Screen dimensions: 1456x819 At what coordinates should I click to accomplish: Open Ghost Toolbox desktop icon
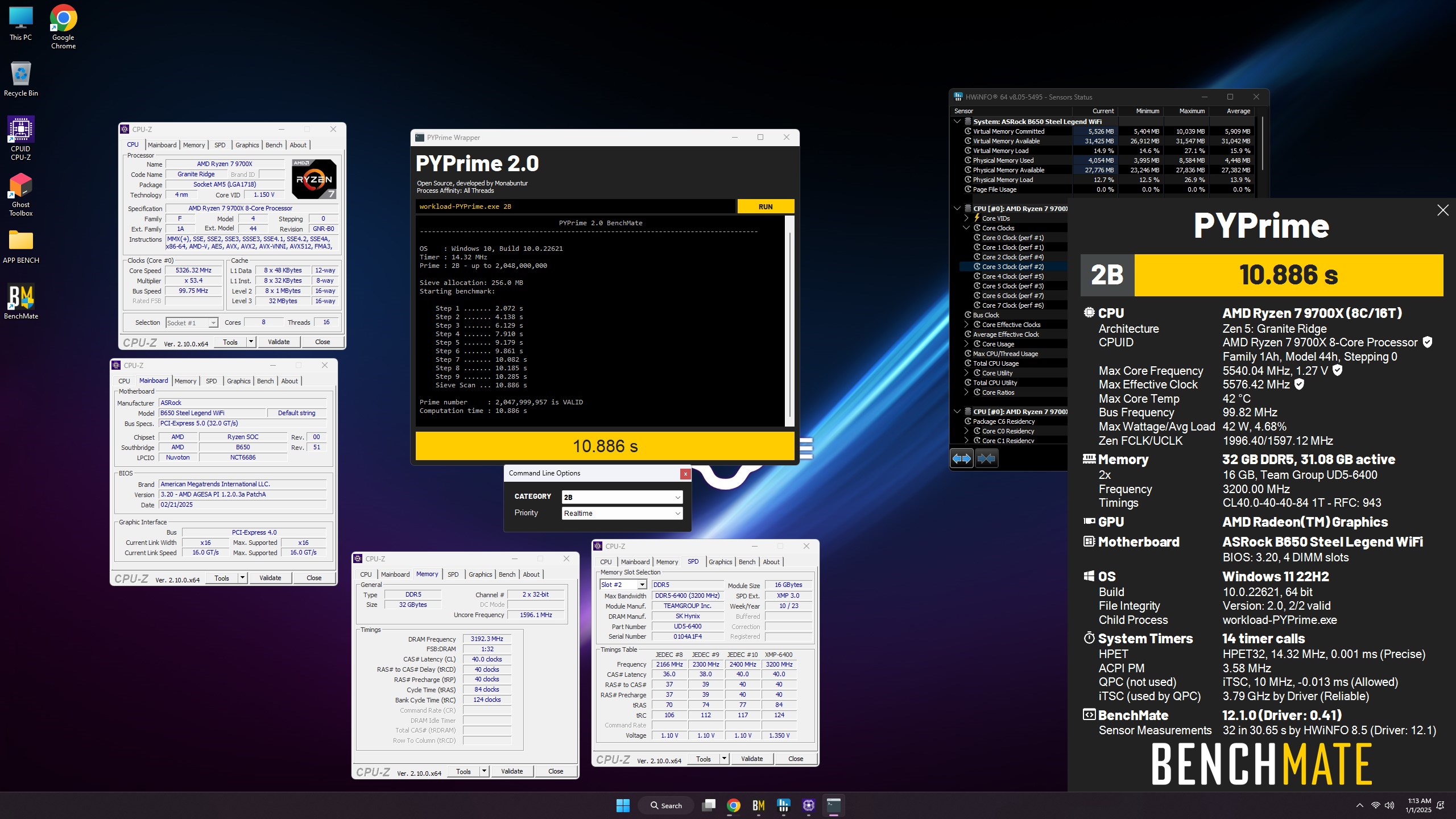(21, 195)
